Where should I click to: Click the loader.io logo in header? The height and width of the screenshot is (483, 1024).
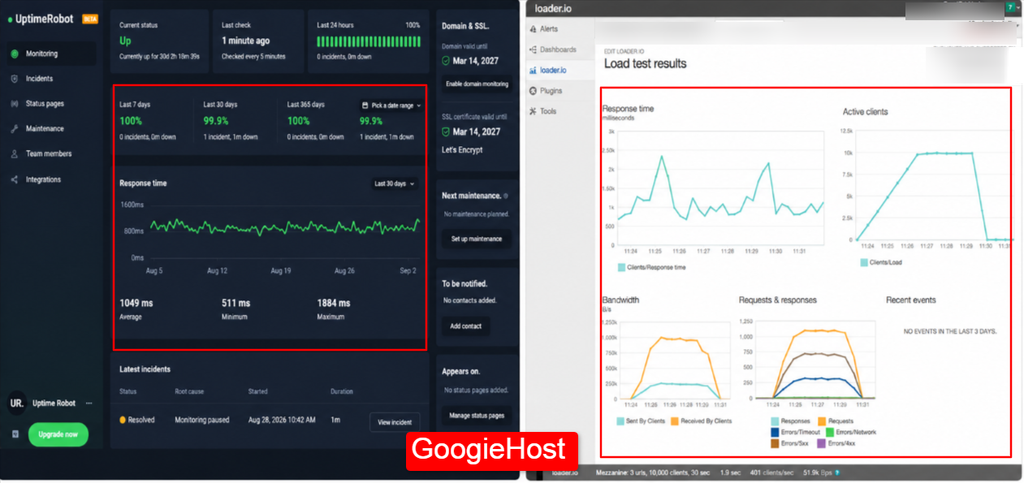pyautogui.click(x=552, y=8)
